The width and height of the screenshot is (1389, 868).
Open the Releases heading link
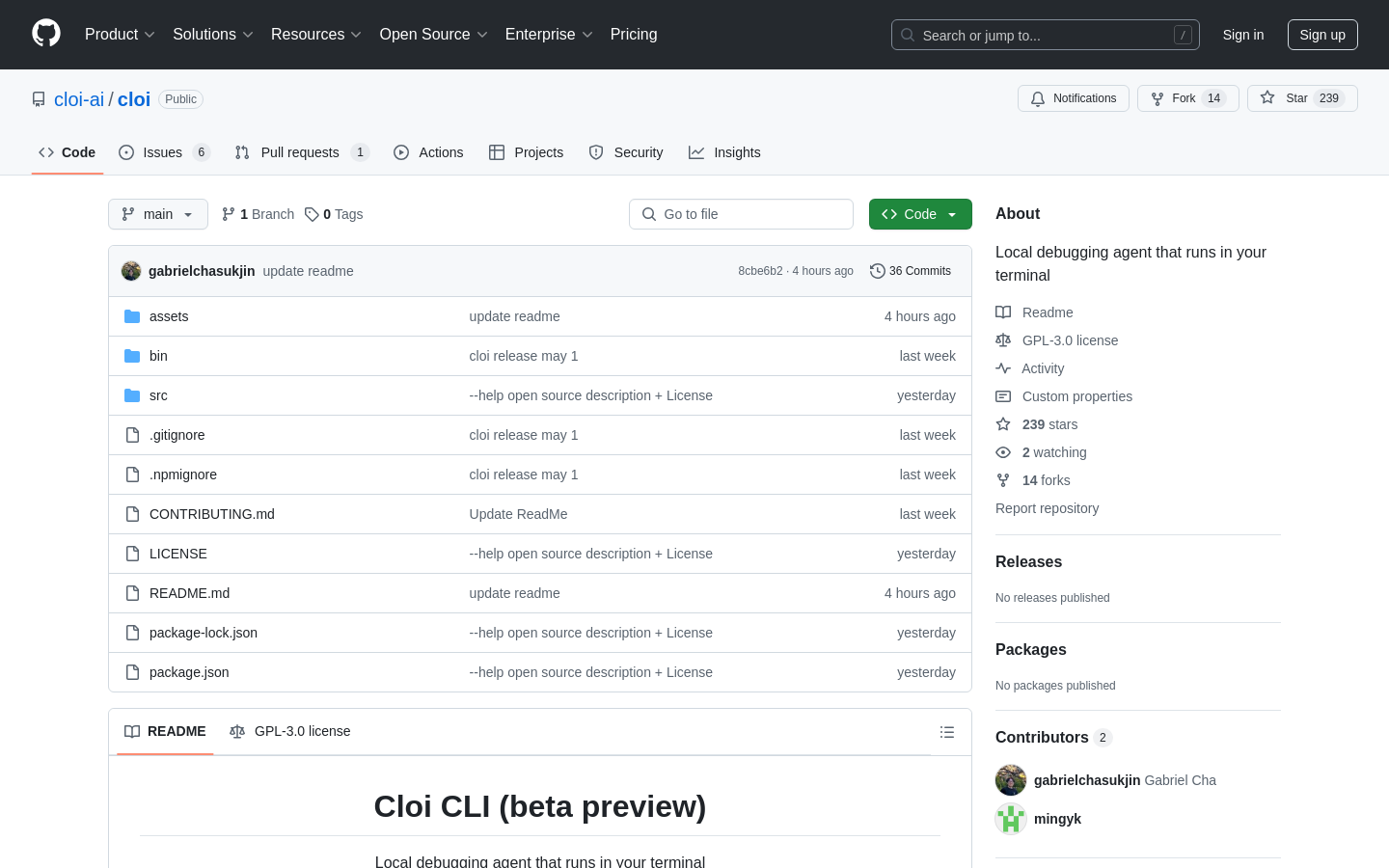click(1028, 562)
